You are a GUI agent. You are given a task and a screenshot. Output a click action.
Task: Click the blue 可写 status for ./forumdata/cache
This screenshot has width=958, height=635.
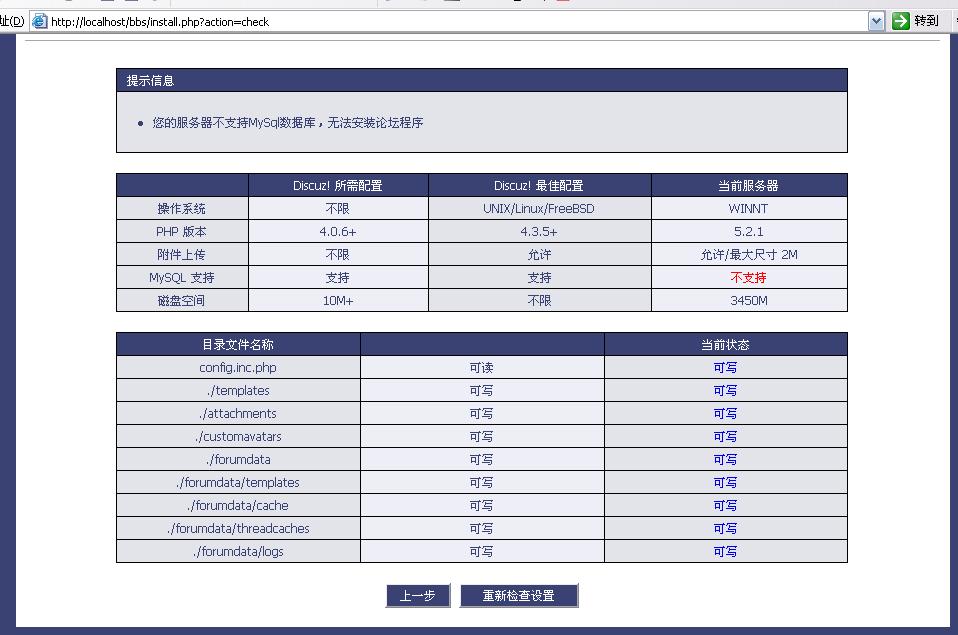coord(725,505)
